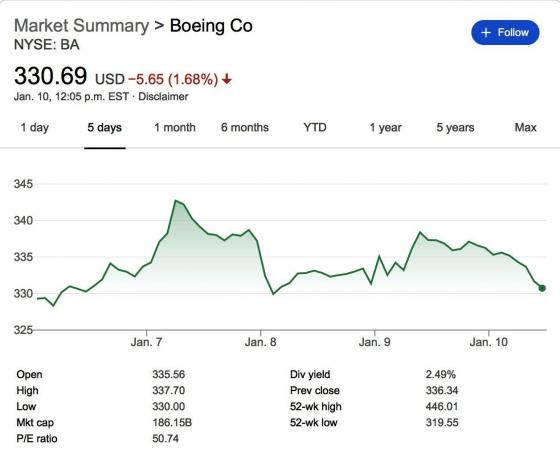This screenshot has height=457, width=560.
Task: Click the Open value 335.56
Action: [x=169, y=375]
